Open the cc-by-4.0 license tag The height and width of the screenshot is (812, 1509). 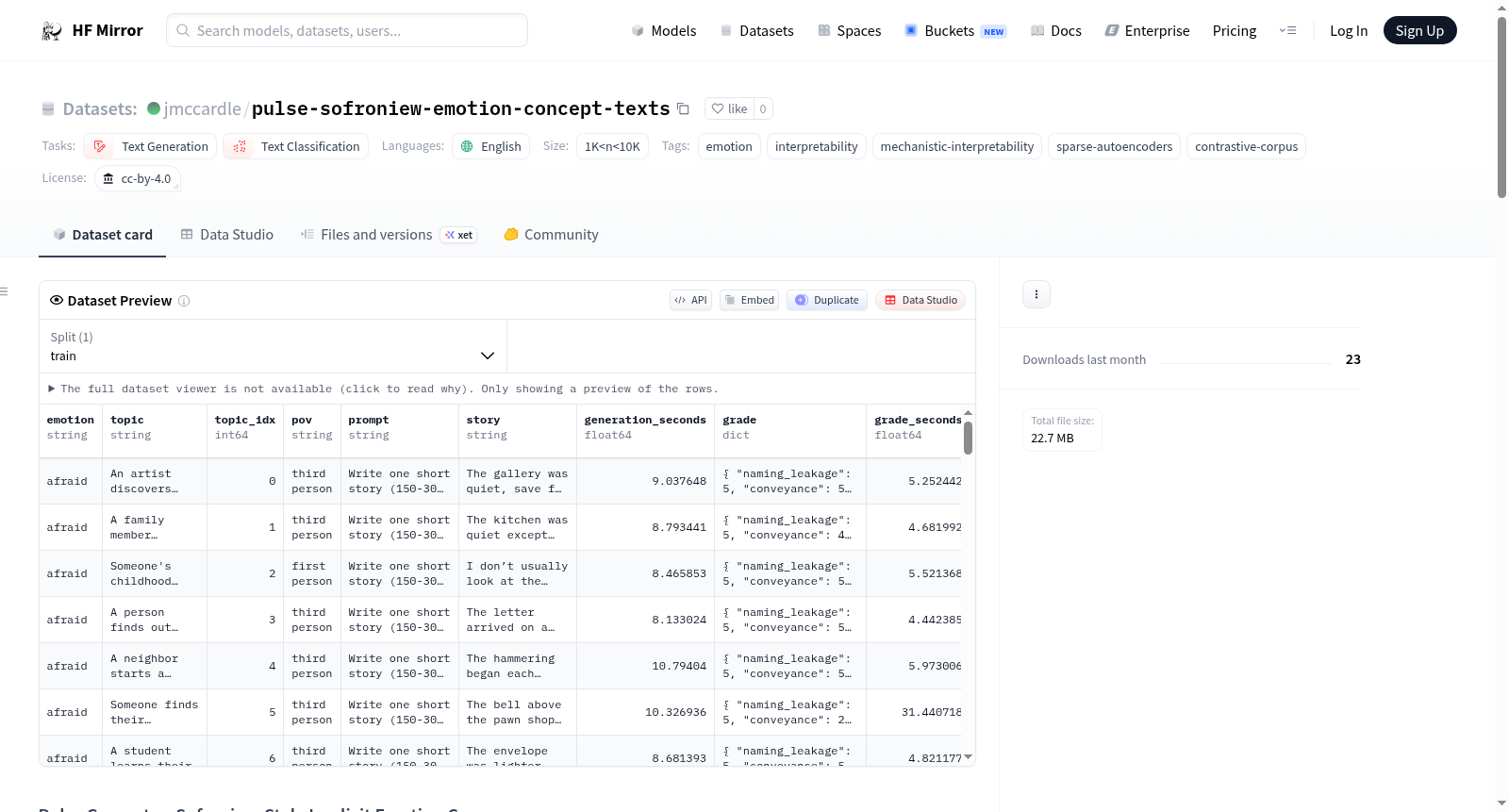138,178
